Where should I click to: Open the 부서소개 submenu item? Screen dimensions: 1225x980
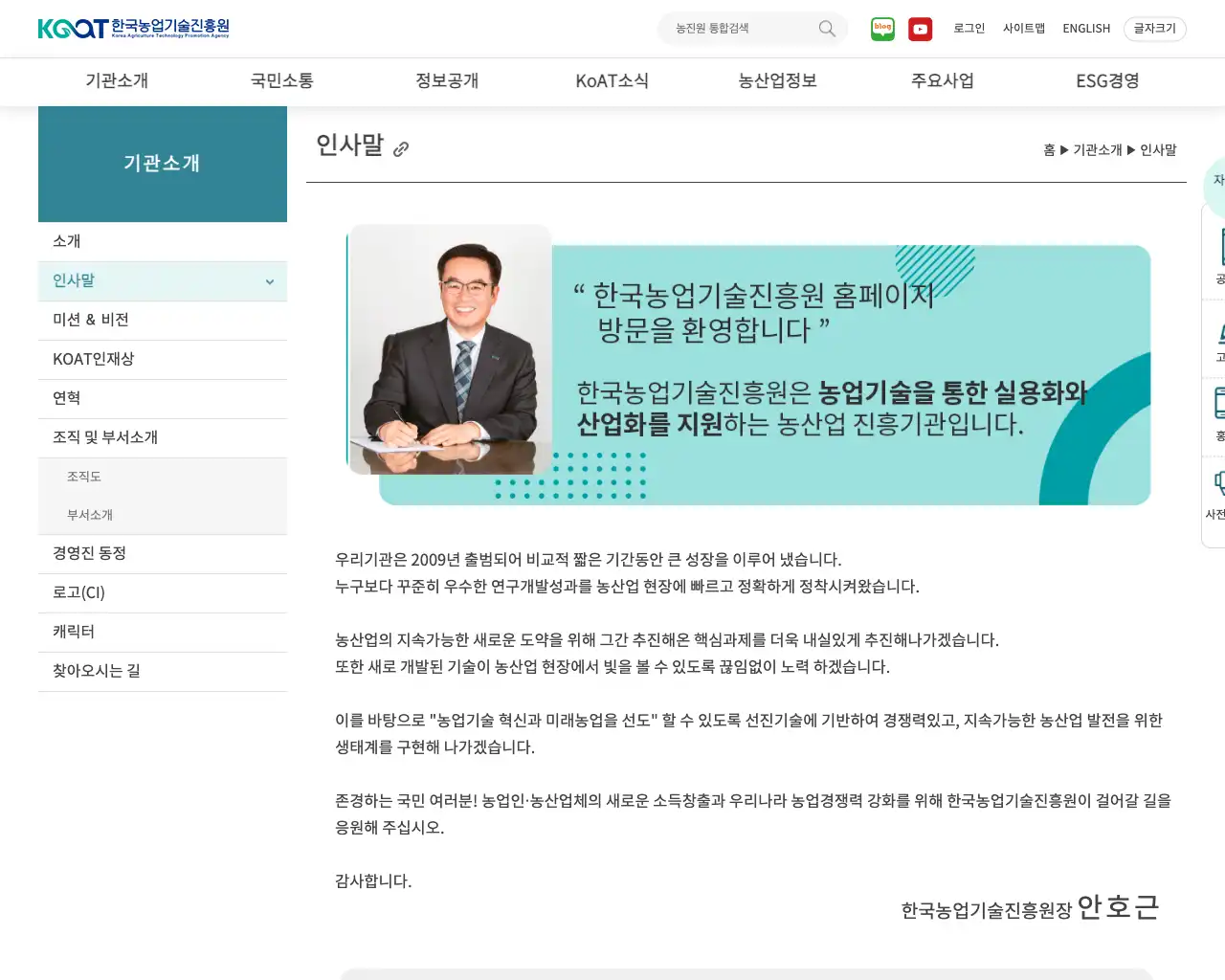point(163,515)
